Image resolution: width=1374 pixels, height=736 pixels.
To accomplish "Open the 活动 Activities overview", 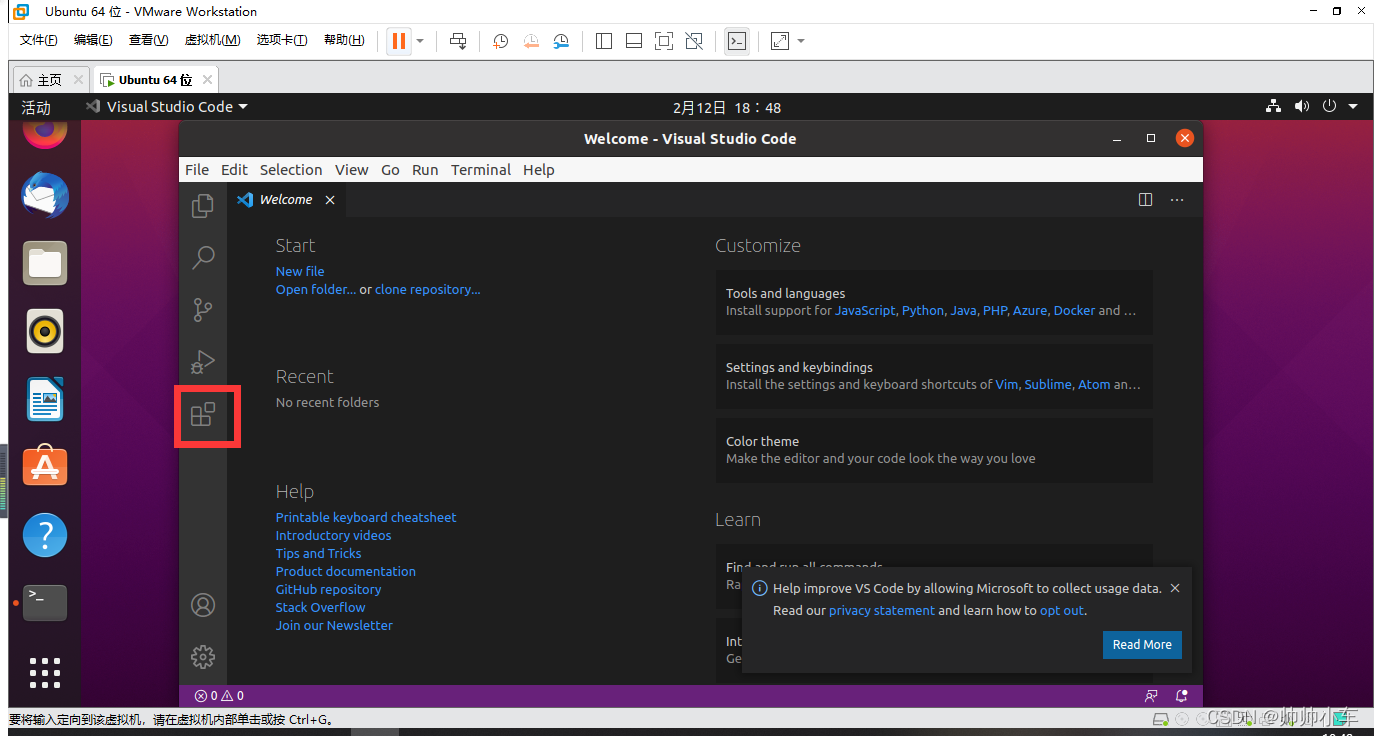I will point(36,107).
